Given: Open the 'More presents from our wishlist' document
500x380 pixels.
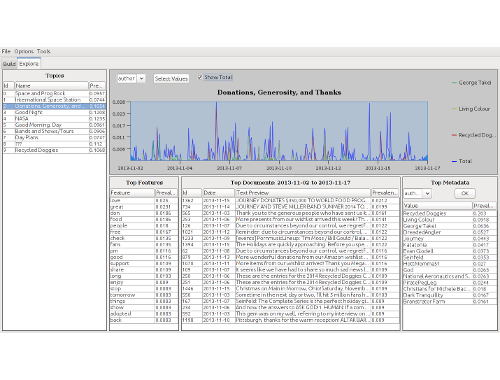Looking at the screenshot, I should pos(290,219).
